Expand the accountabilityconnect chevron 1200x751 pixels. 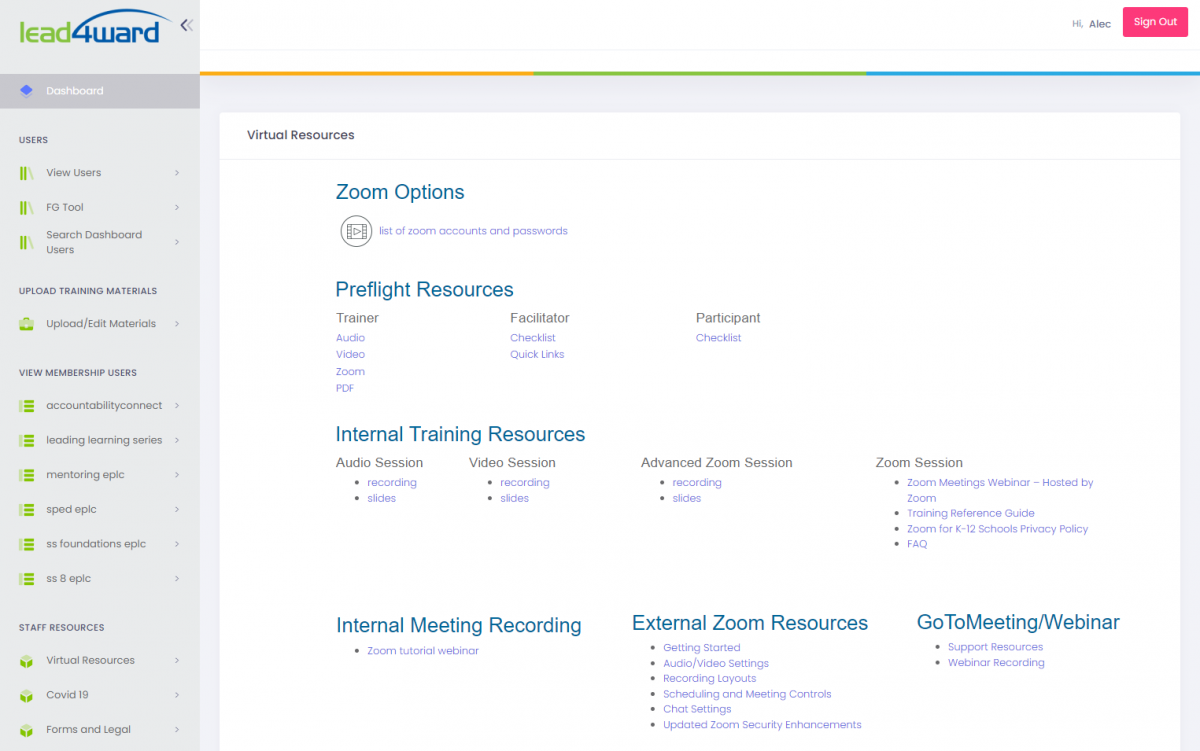coord(177,406)
